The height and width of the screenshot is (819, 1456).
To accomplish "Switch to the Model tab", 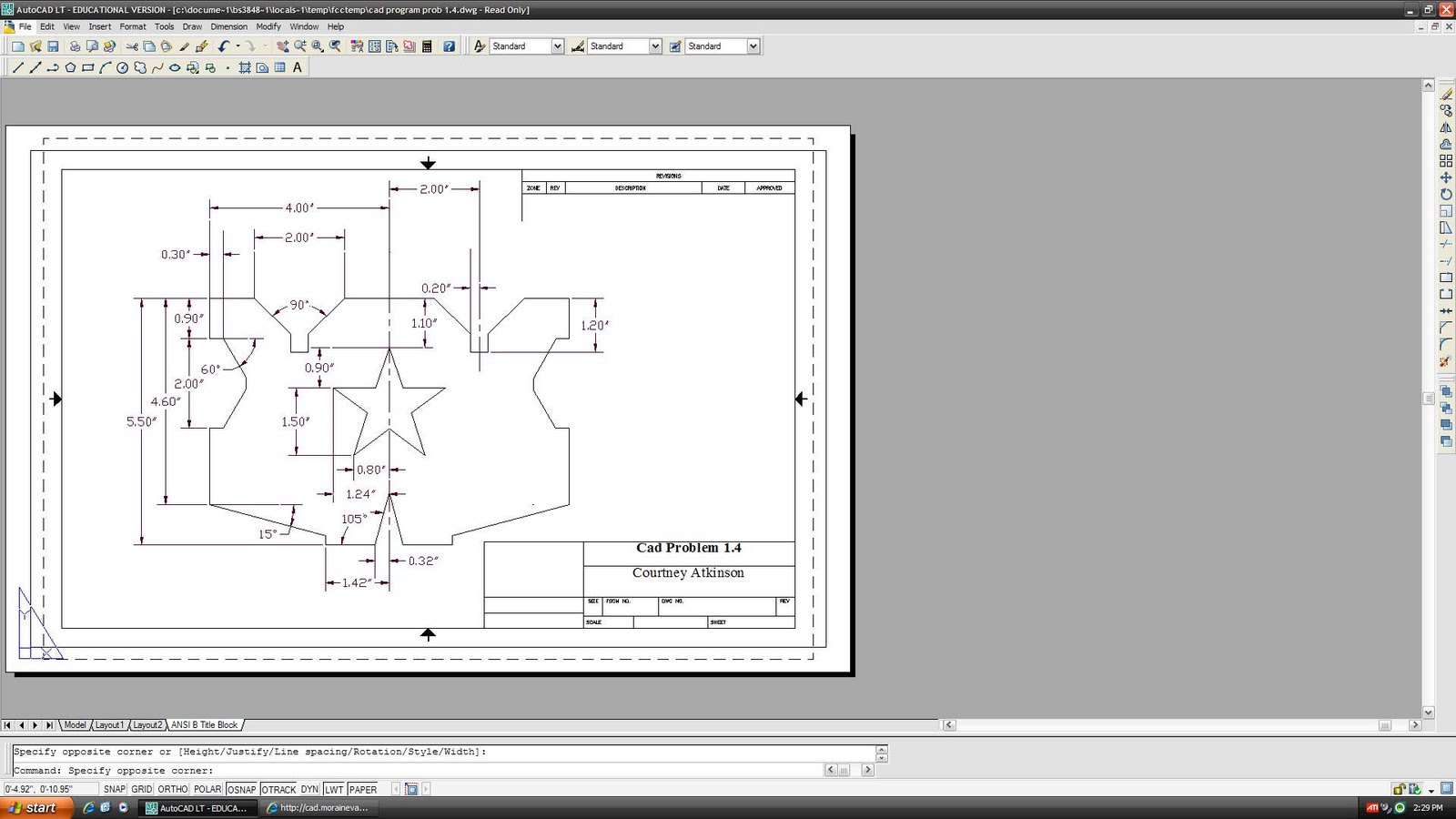I will (76, 724).
